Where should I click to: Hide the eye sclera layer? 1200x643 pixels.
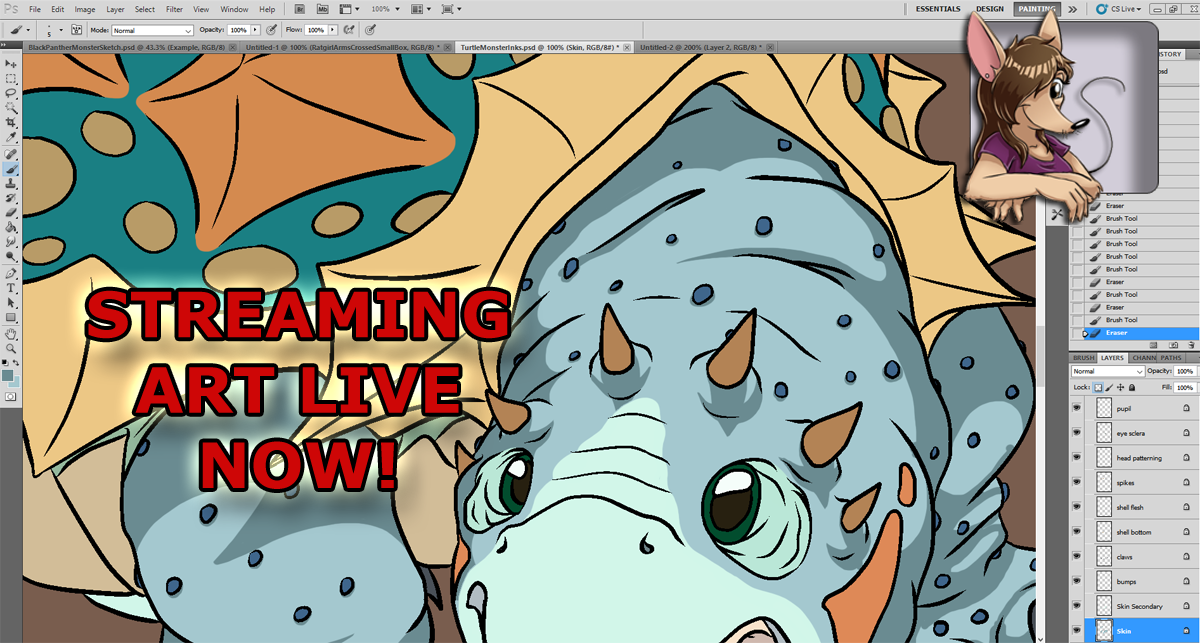(1077, 433)
